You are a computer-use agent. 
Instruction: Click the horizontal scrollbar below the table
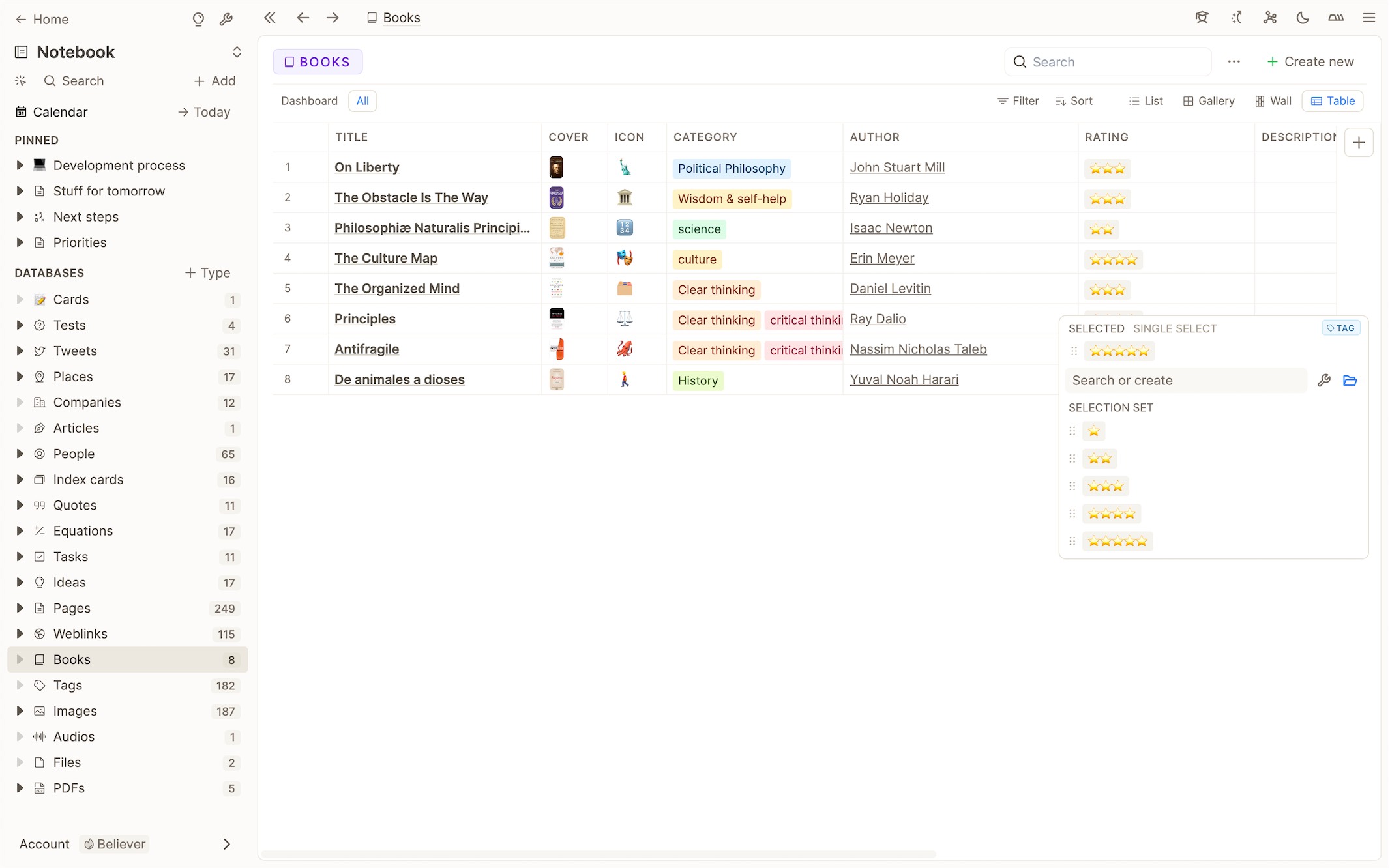(598, 854)
